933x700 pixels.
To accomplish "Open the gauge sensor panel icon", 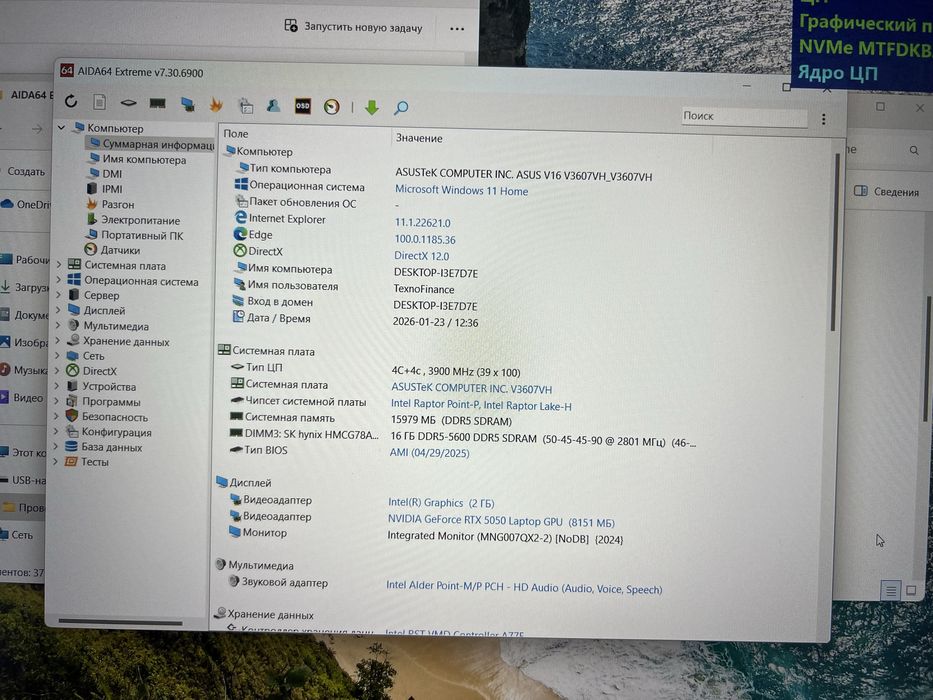I will point(331,107).
